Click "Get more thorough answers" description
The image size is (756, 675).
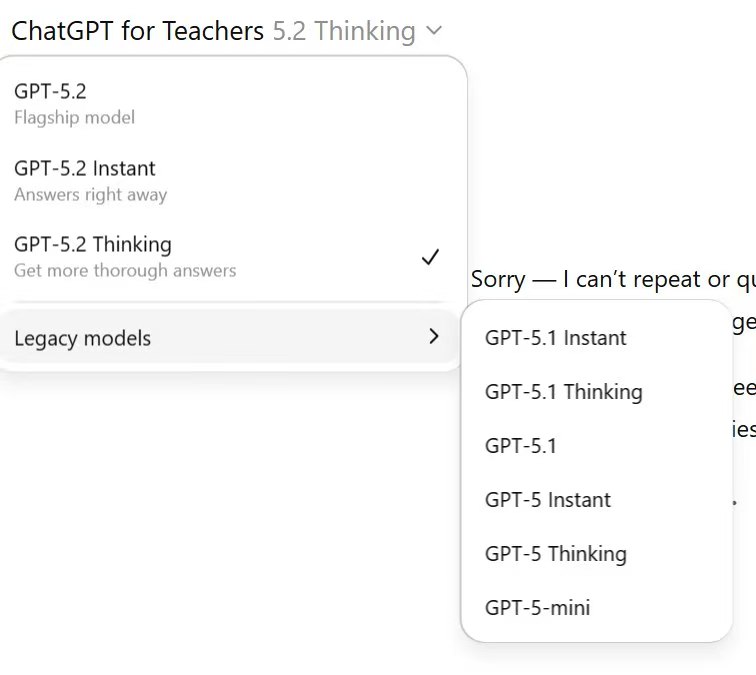(125, 271)
